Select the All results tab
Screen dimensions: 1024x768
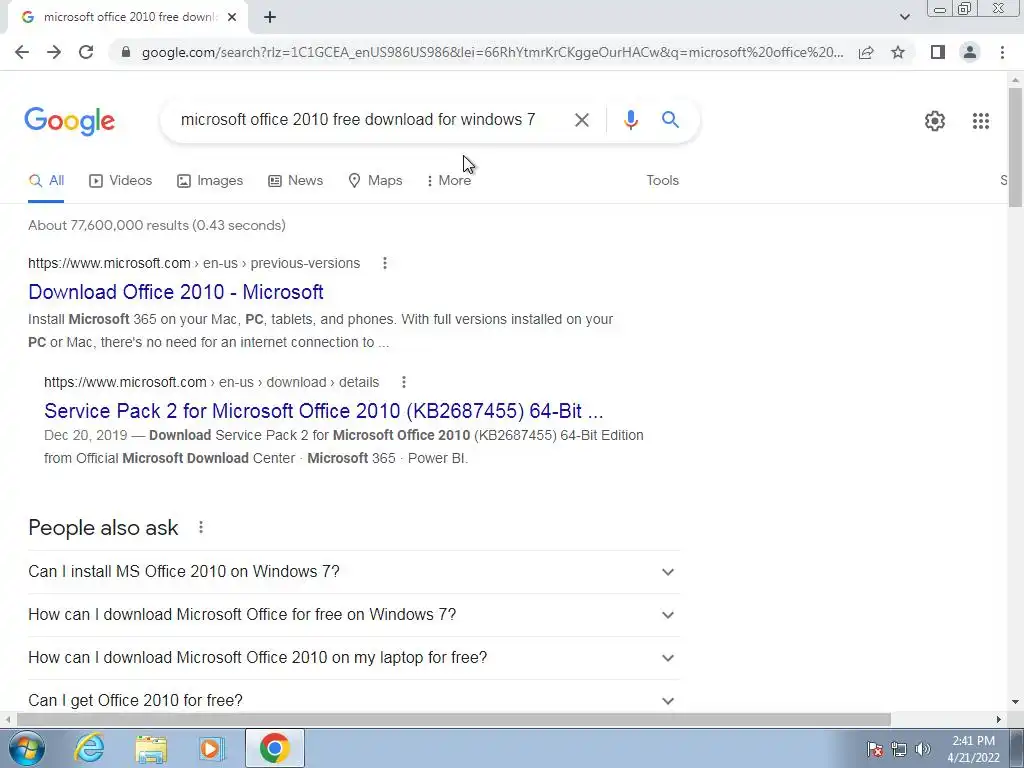[x=46, y=180]
